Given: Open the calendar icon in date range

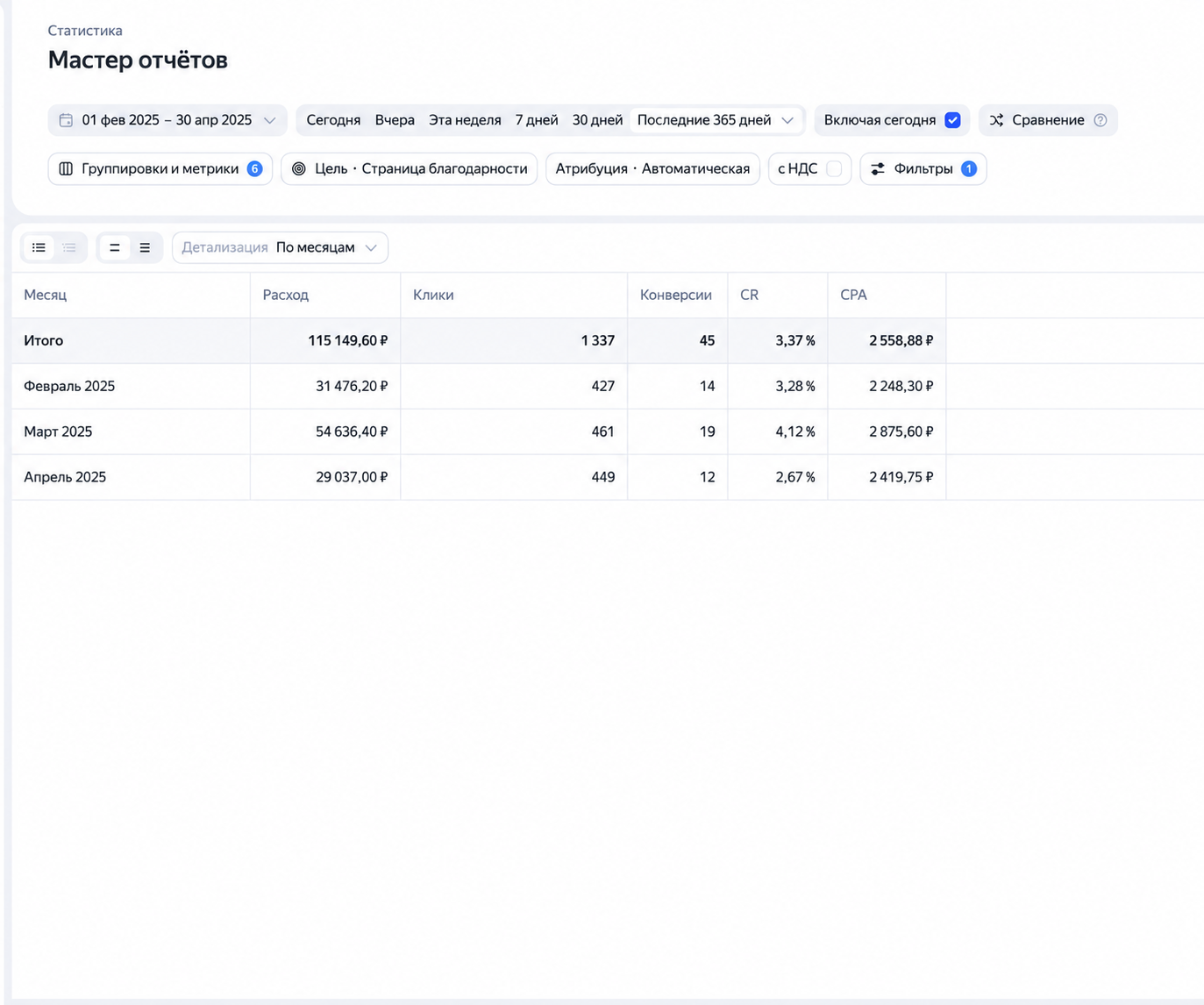Looking at the screenshot, I should tap(66, 120).
